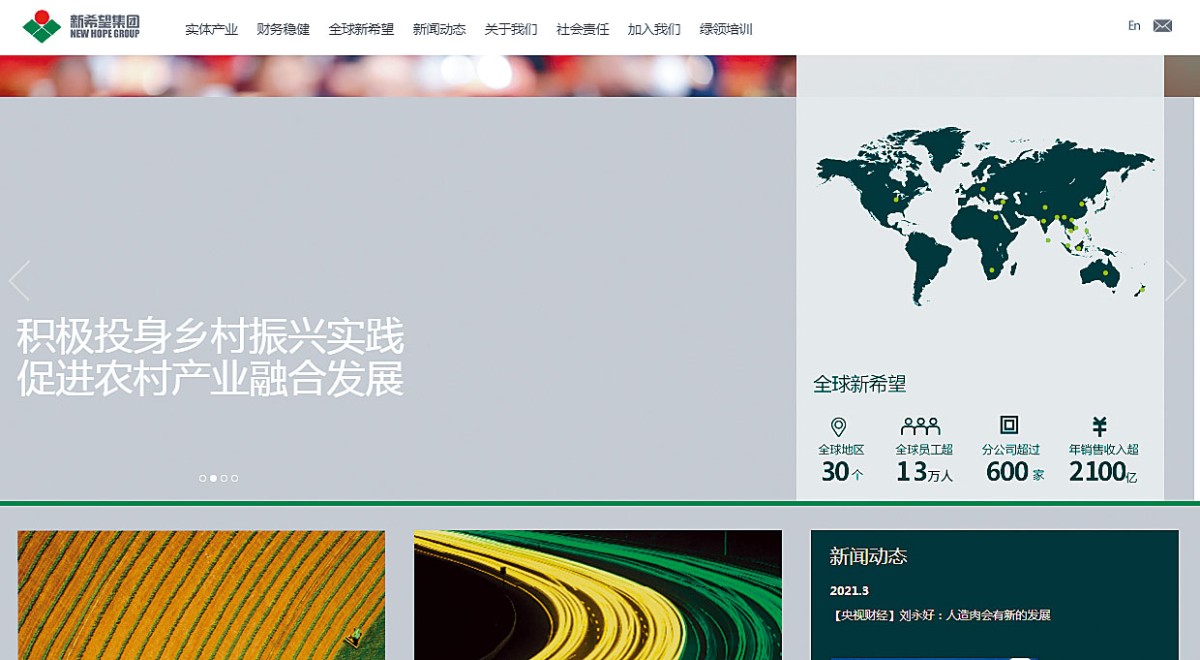Click the New Hope Group logo

pos(81,27)
